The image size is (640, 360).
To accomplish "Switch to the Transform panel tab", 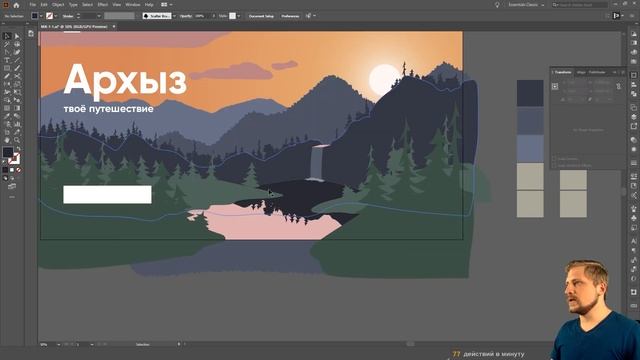I will coord(563,72).
